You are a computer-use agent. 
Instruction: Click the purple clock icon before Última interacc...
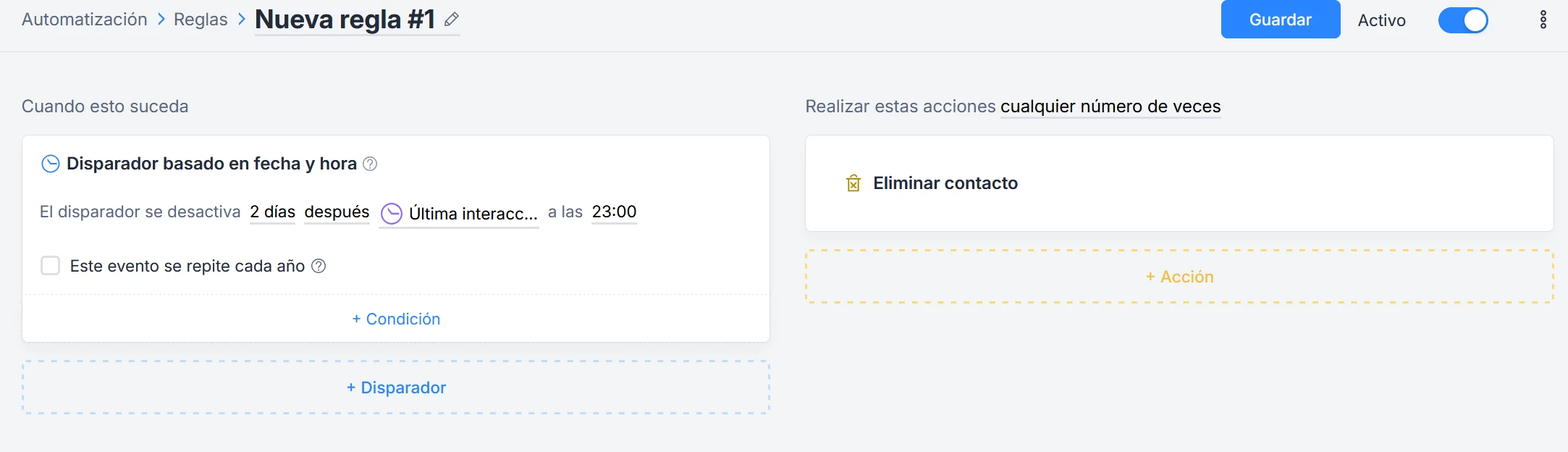[392, 214]
